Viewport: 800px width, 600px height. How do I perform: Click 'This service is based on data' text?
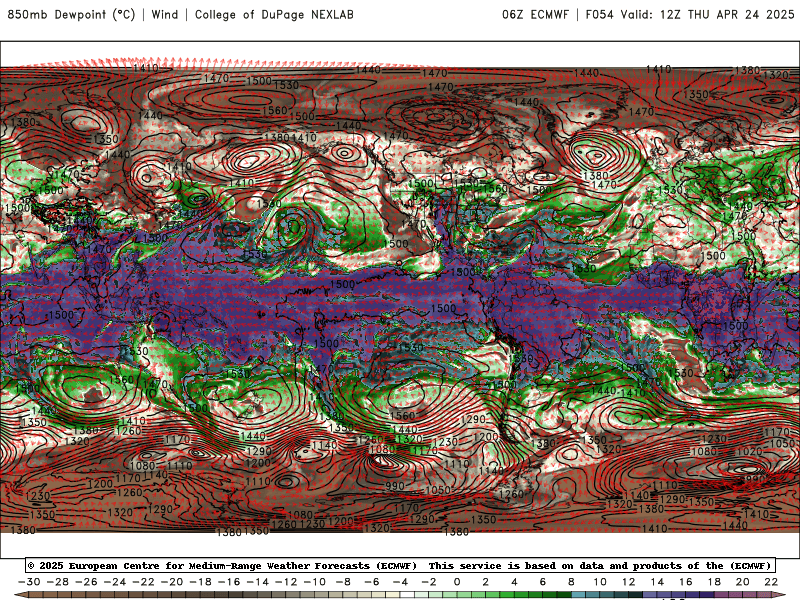click(514, 566)
